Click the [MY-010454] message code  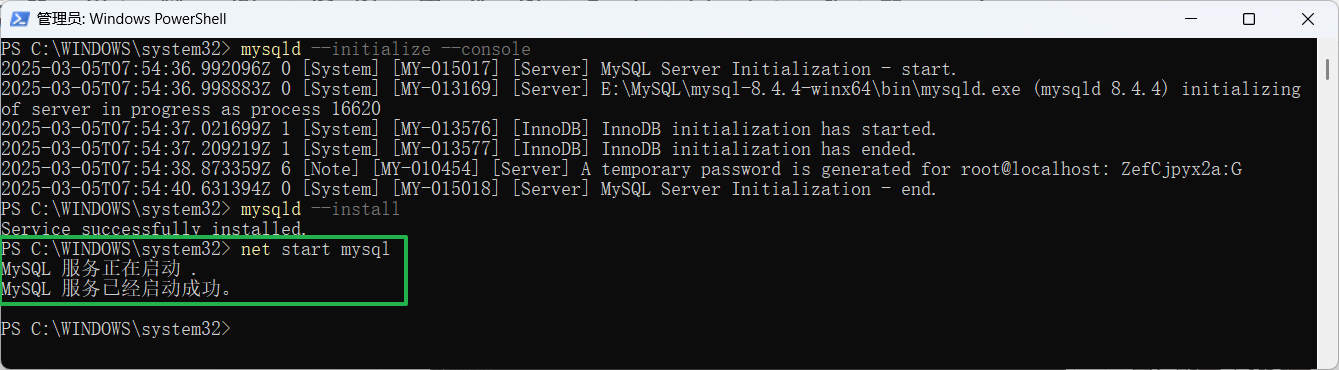click(425, 169)
